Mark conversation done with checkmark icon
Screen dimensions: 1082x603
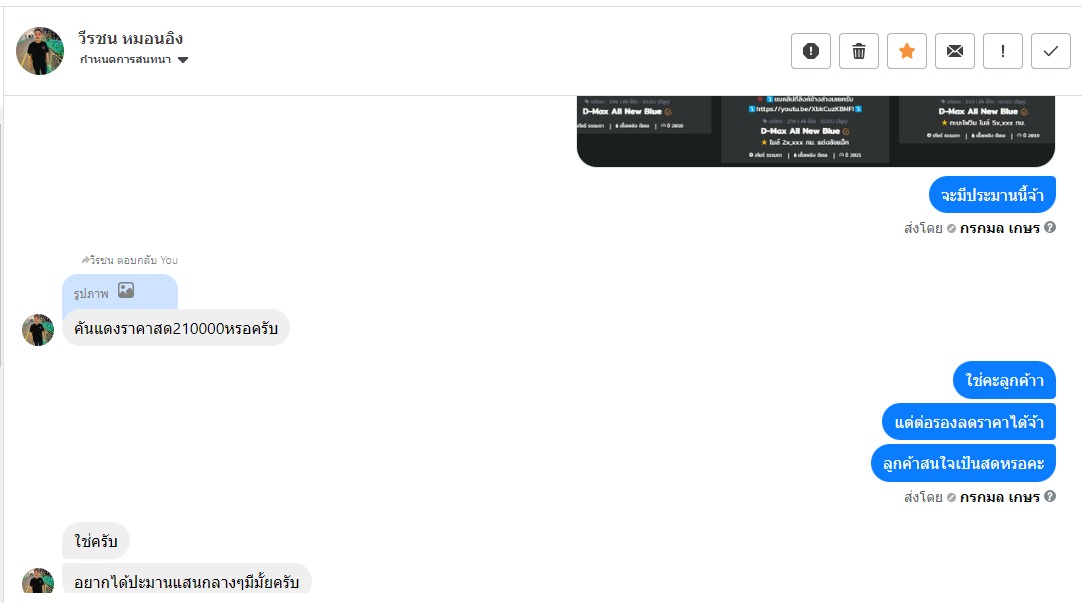pos(1050,51)
